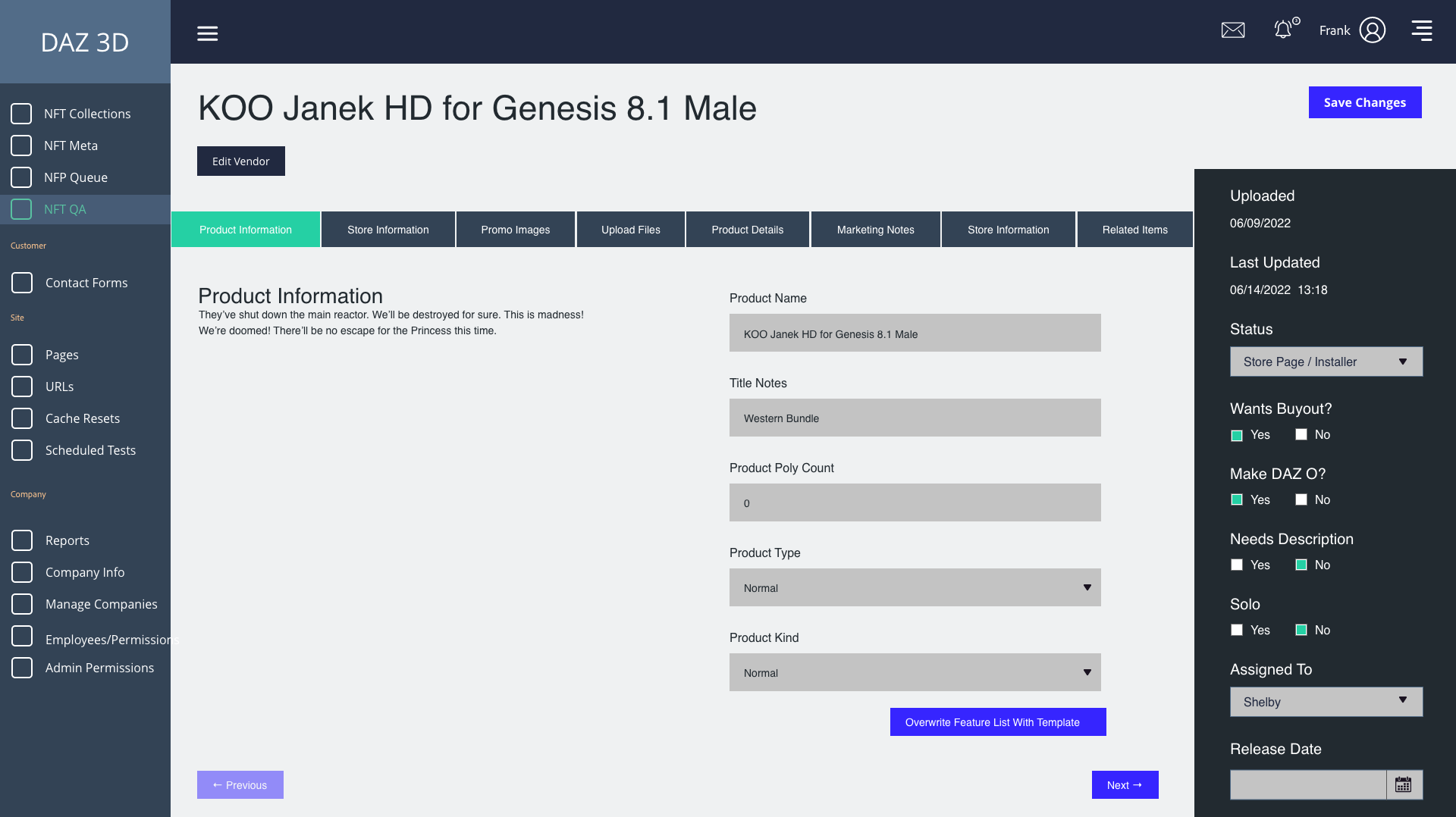Image resolution: width=1456 pixels, height=817 pixels.
Task: Check Yes for Make DAZ O
Action: (1237, 499)
